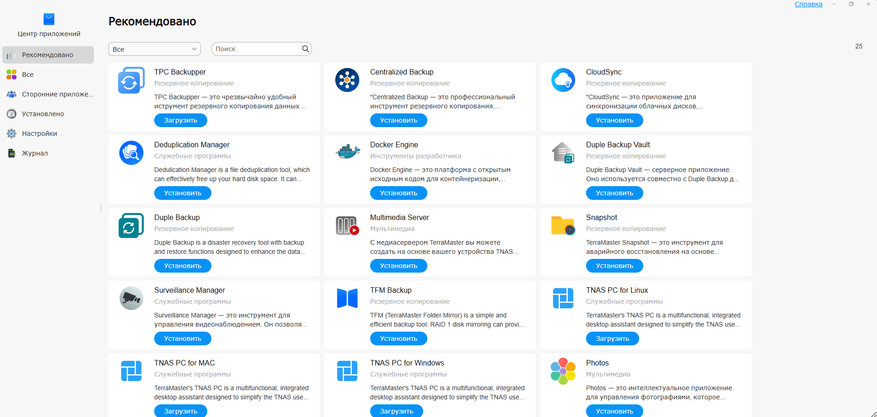Click the sidebar collapse handle
The image size is (877, 417).
point(101,208)
